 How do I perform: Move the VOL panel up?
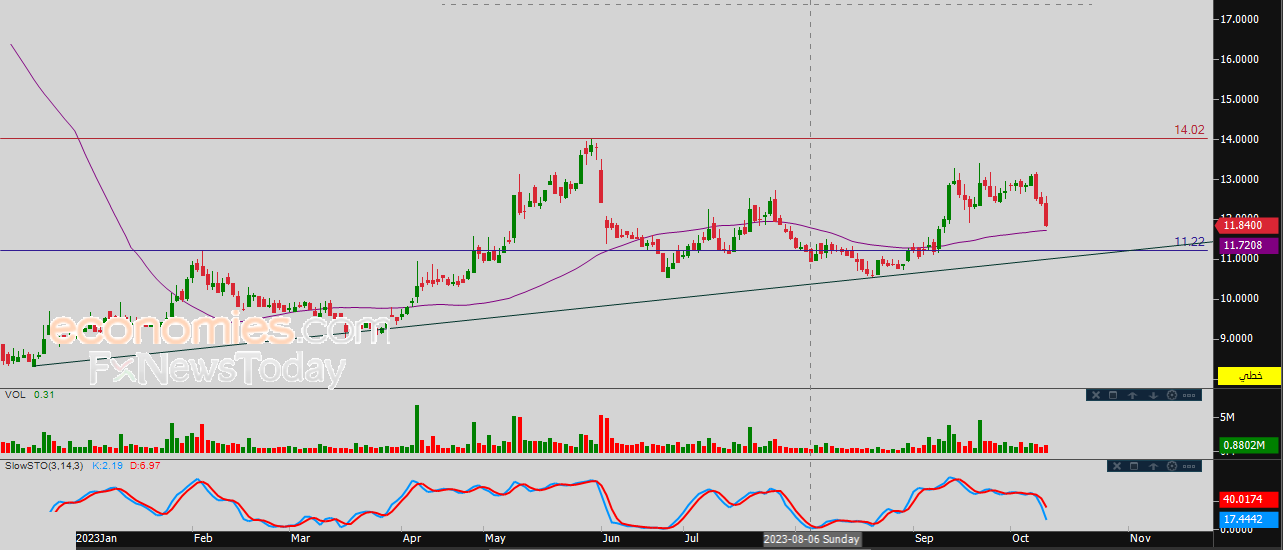[1132, 395]
